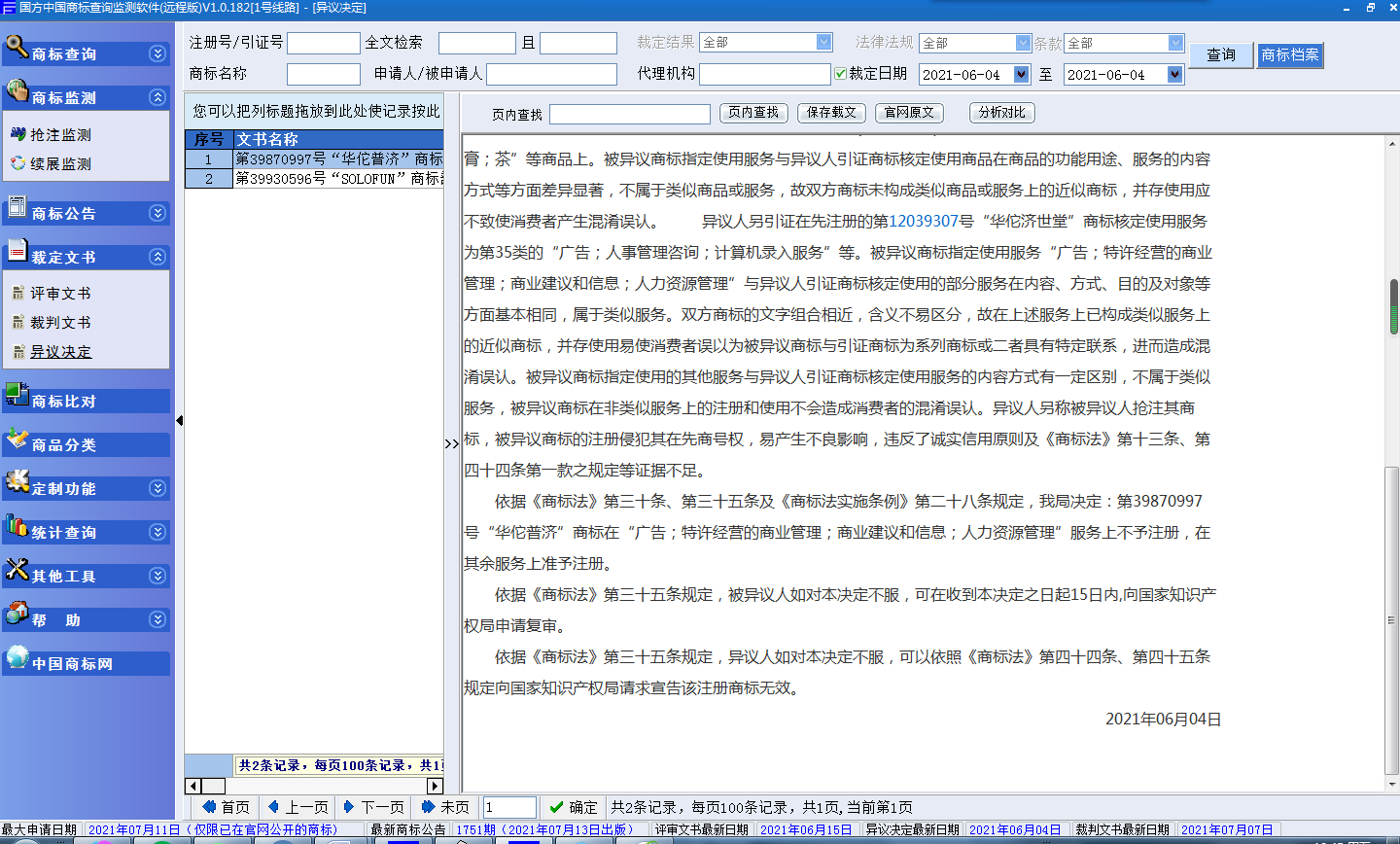1400x844 pixels.
Task: Click the 保存载文 button
Action: pos(831,113)
